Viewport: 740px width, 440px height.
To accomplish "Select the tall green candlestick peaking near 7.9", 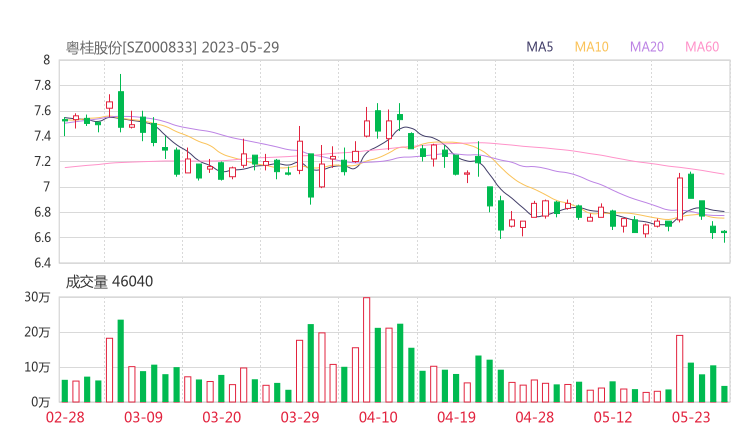I will click(121, 103).
